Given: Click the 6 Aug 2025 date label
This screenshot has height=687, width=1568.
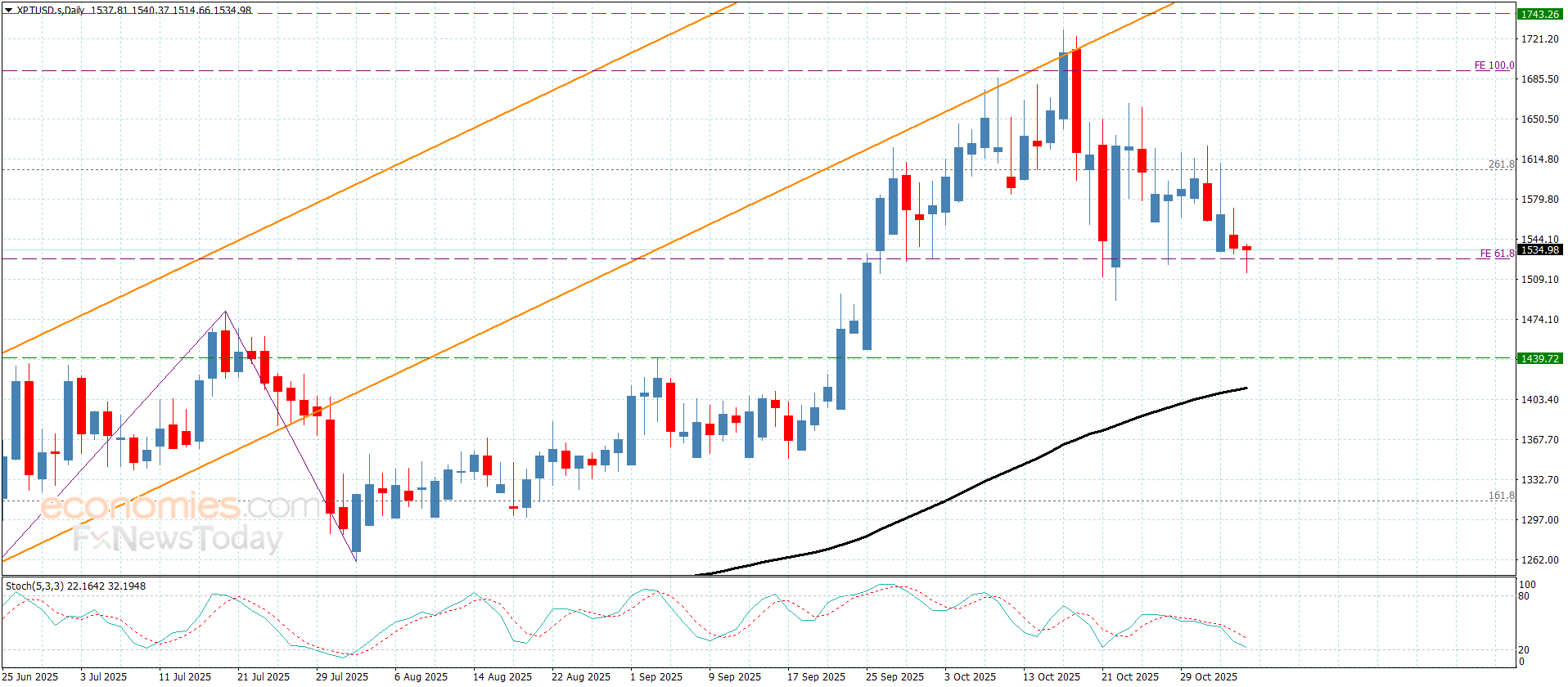Looking at the screenshot, I should tap(421, 676).
